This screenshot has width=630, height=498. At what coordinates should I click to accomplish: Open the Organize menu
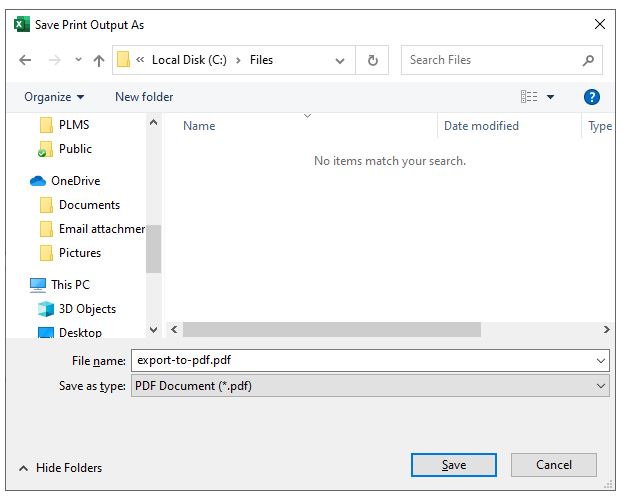pos(54,97)
